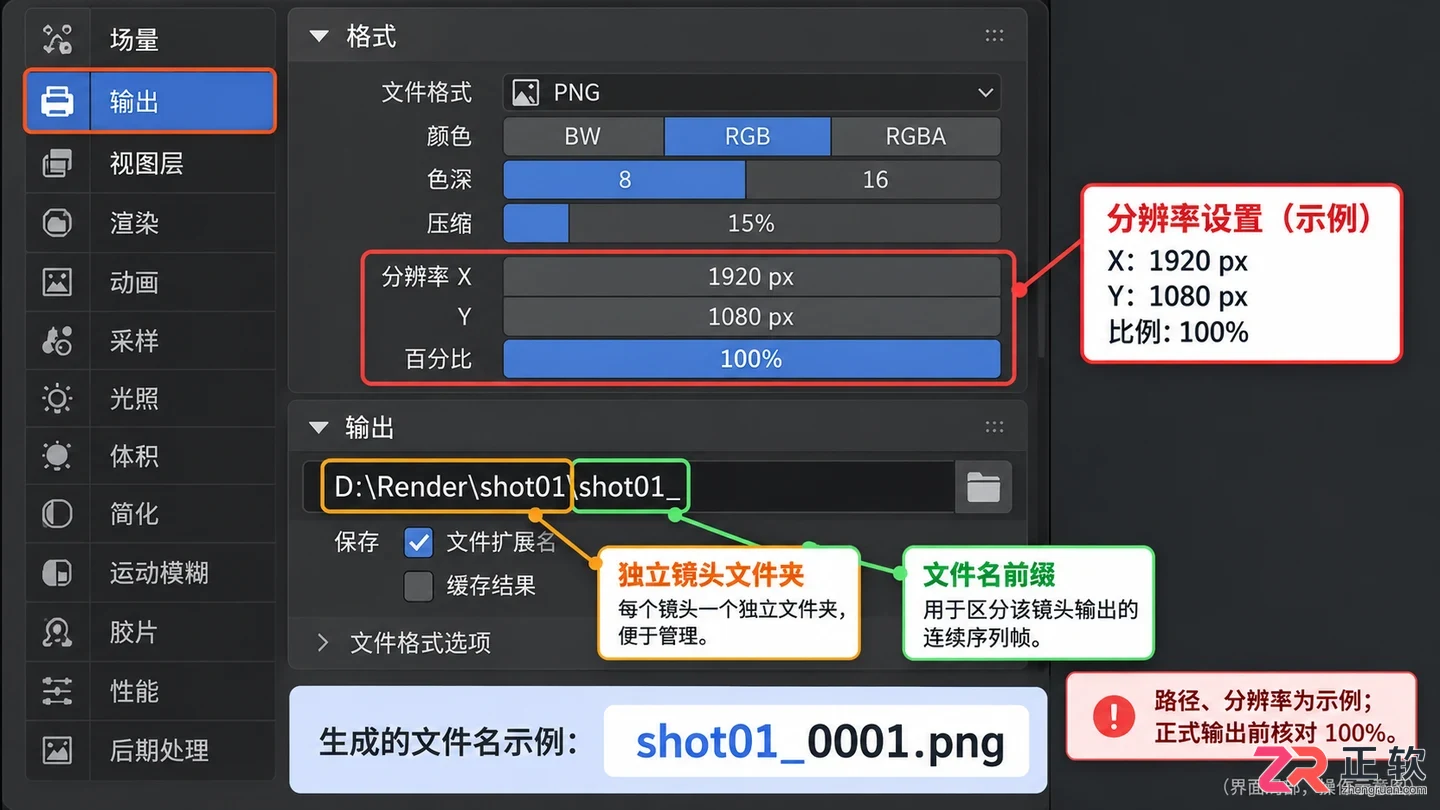Image resolution: width=1440 pixels, height=810 pixels.
Task: Set color mode to BW
Action: point(583,136)
